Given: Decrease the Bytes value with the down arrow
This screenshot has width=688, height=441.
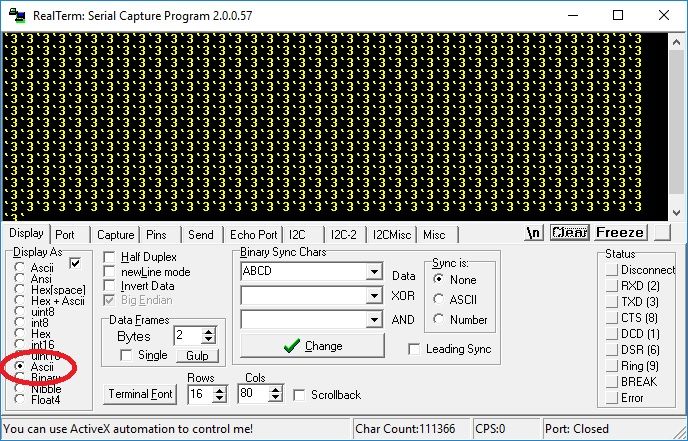Looking at the screenshot, I should click(x=208, y=340).
